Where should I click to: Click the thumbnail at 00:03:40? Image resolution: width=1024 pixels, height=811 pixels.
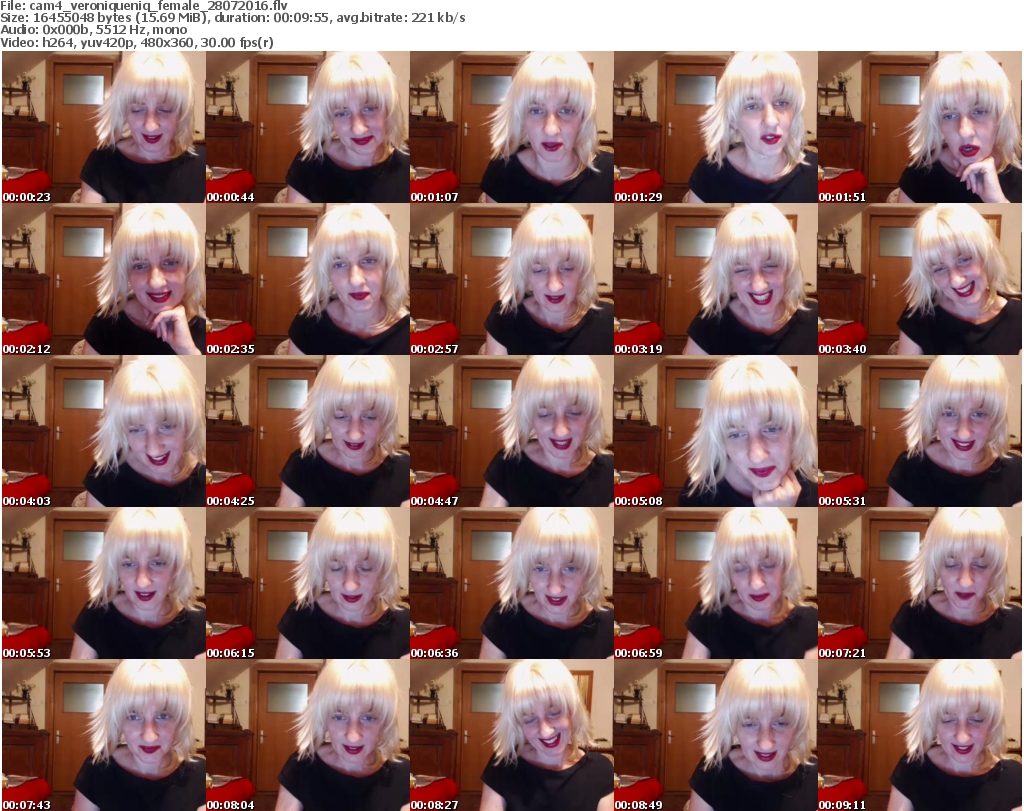920,279
